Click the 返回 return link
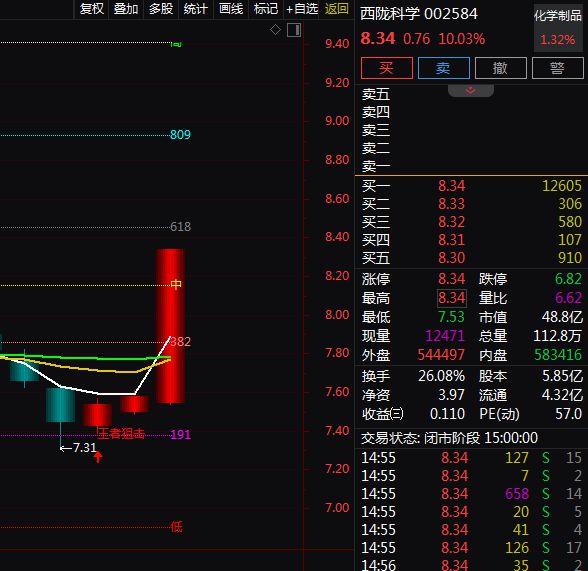The image size is (588, 571). point(336,9)
